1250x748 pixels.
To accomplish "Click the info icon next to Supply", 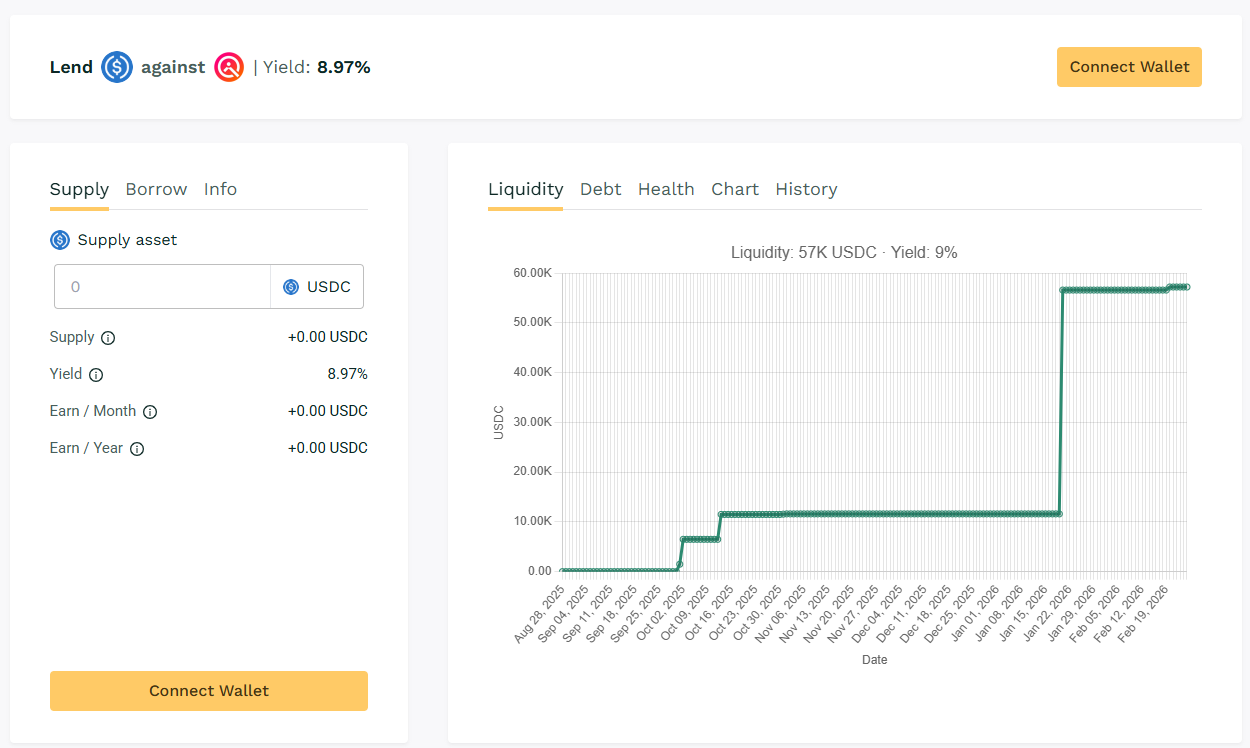I will (108, 338).
